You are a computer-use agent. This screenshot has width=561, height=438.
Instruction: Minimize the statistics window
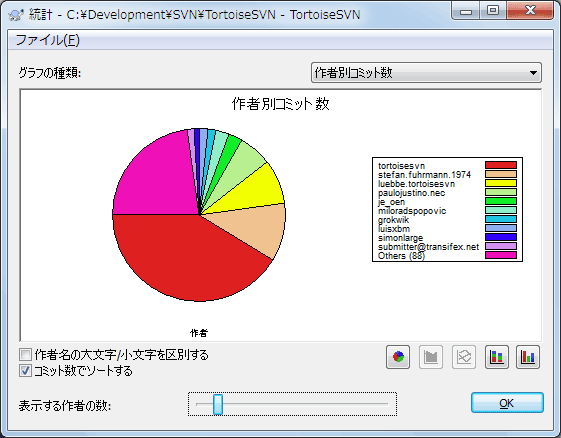coord(465,11)
